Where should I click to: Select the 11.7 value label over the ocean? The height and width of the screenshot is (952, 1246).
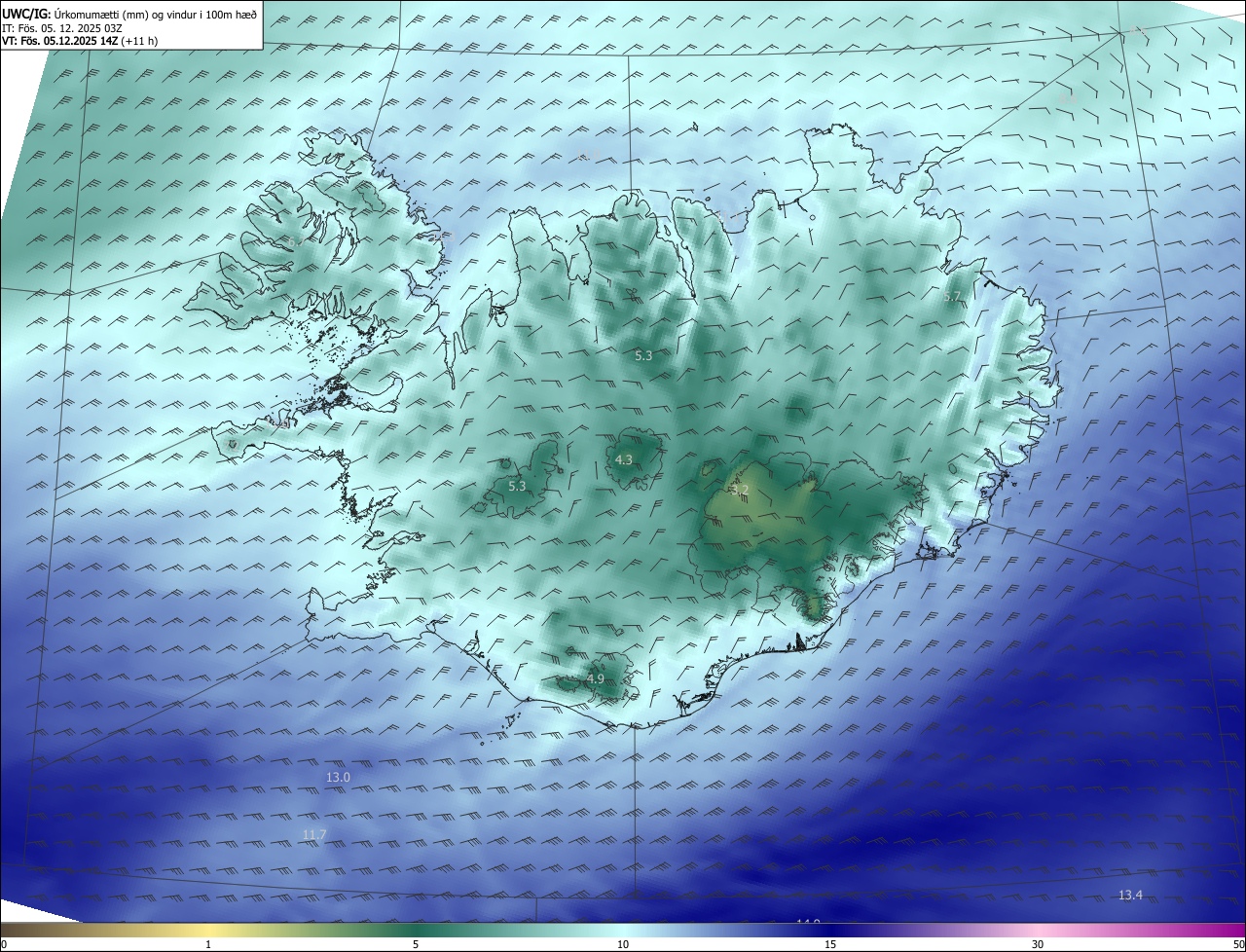click(314, 835)
